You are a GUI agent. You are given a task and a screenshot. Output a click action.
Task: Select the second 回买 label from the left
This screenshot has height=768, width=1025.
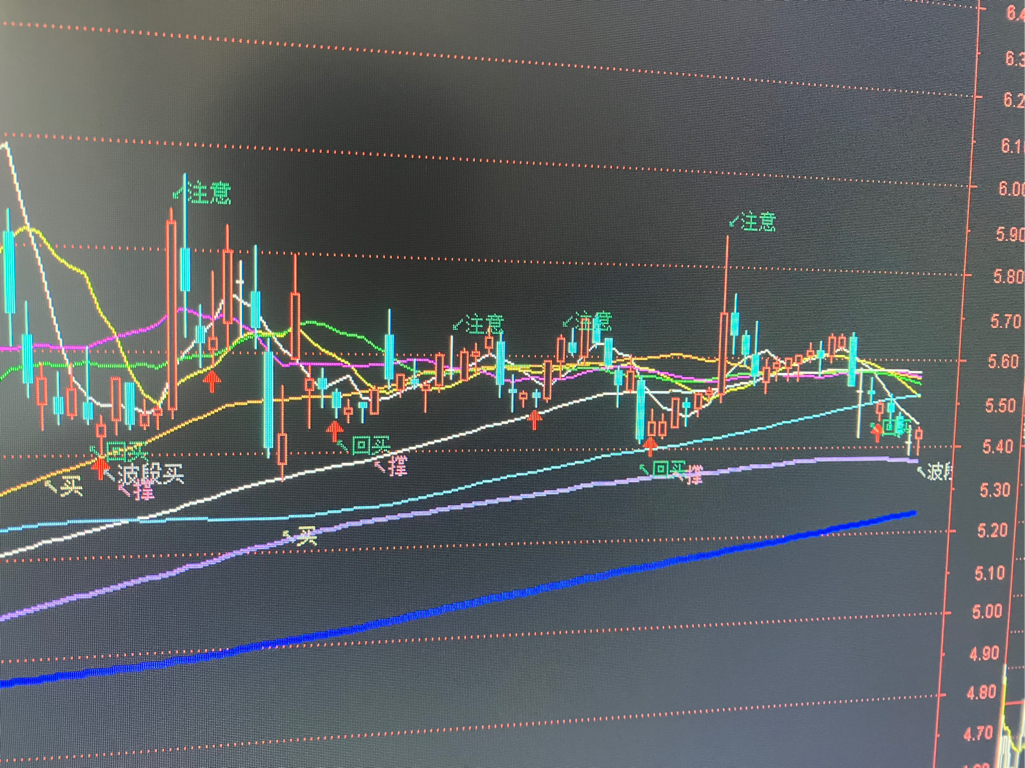pos(371,446)
